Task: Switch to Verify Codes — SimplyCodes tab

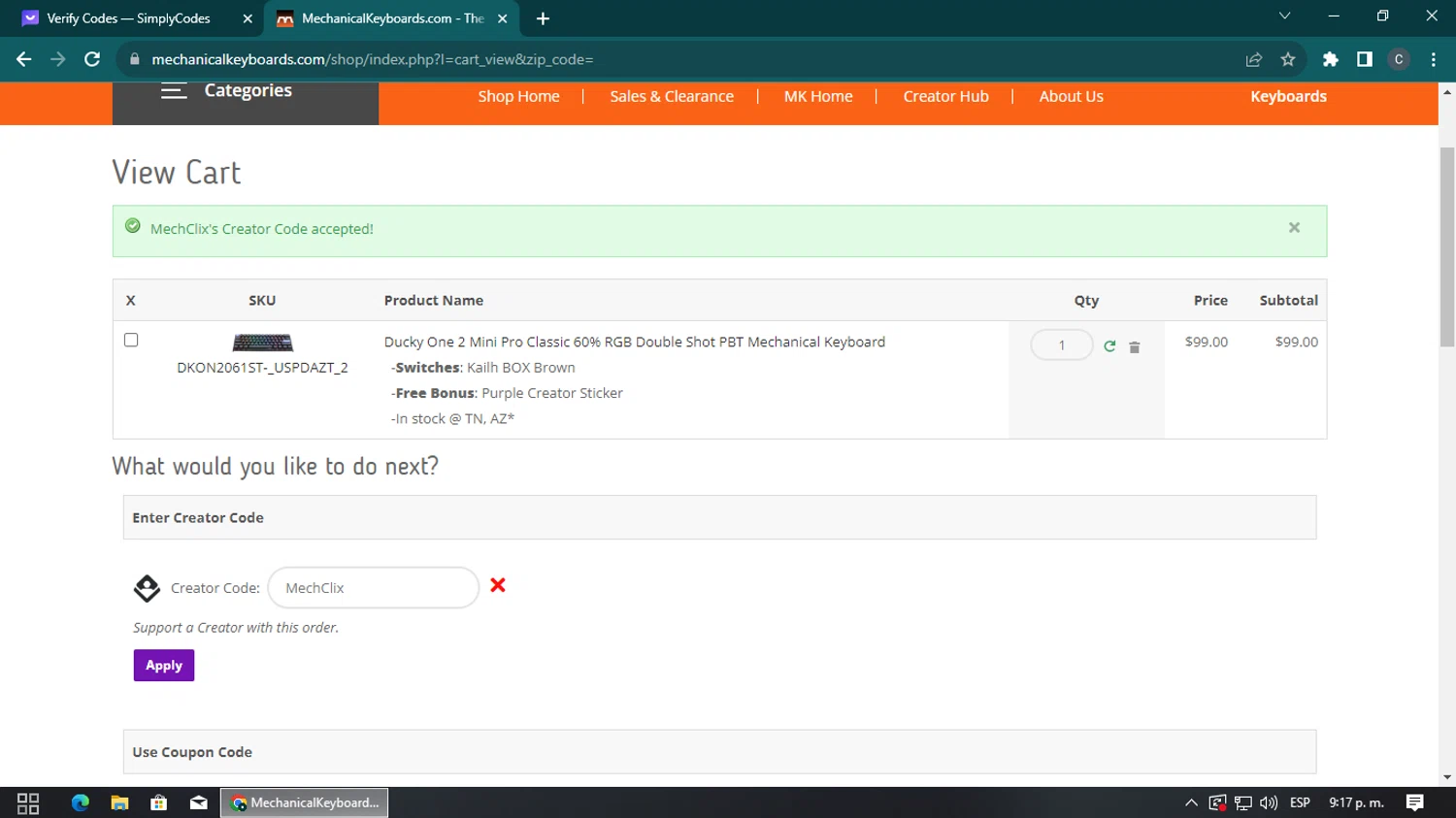Action: [128, 18]
